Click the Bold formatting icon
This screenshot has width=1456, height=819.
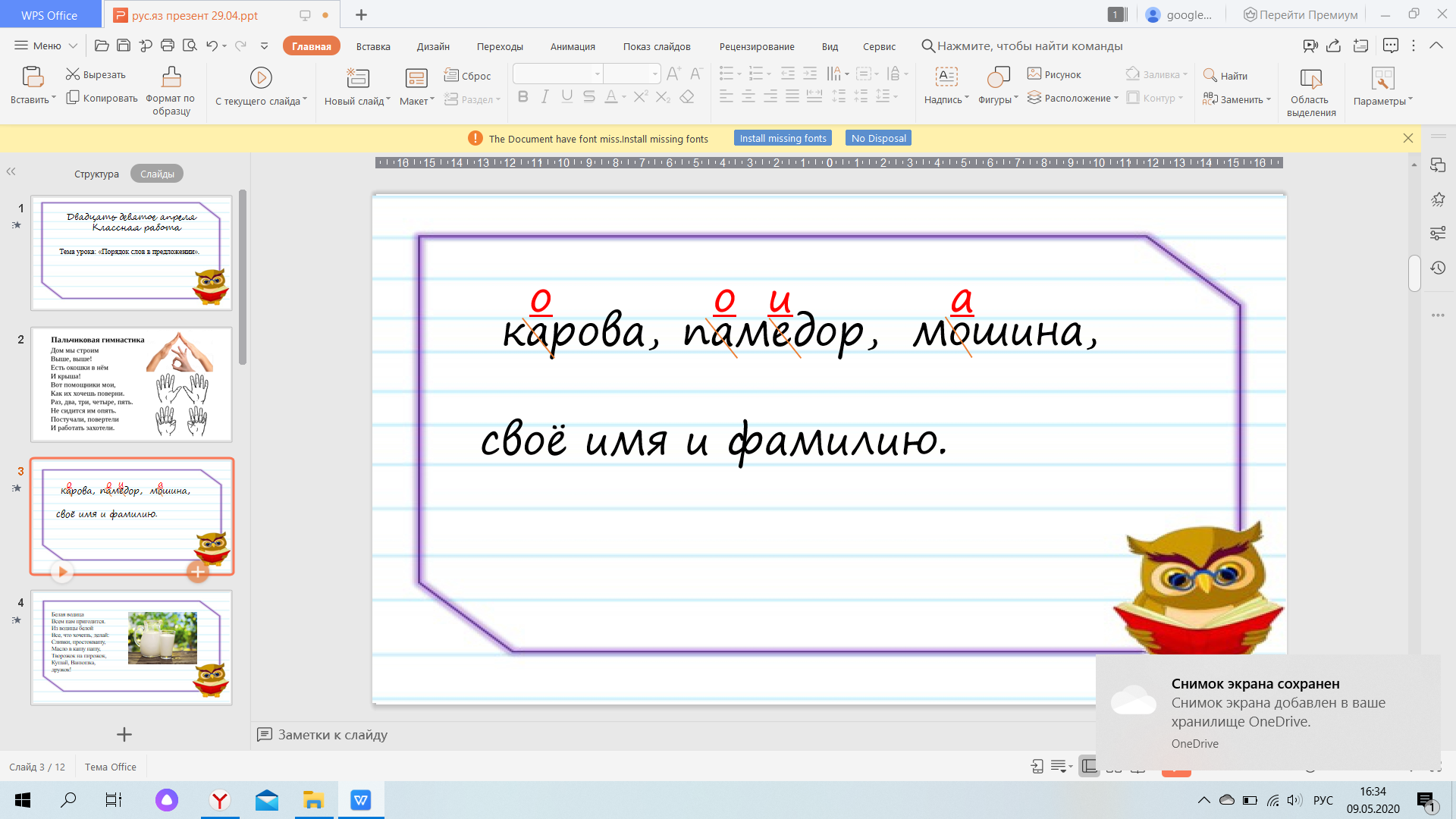point(523,97)
